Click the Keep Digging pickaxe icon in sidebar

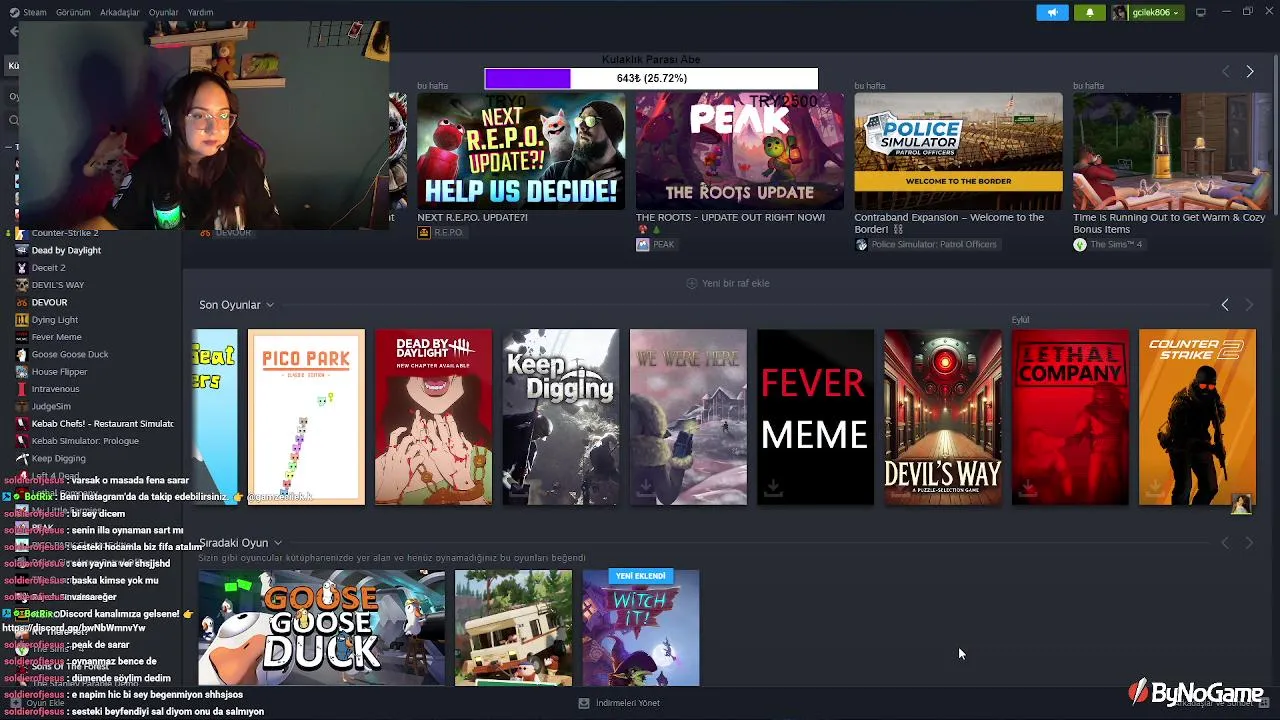22,458
